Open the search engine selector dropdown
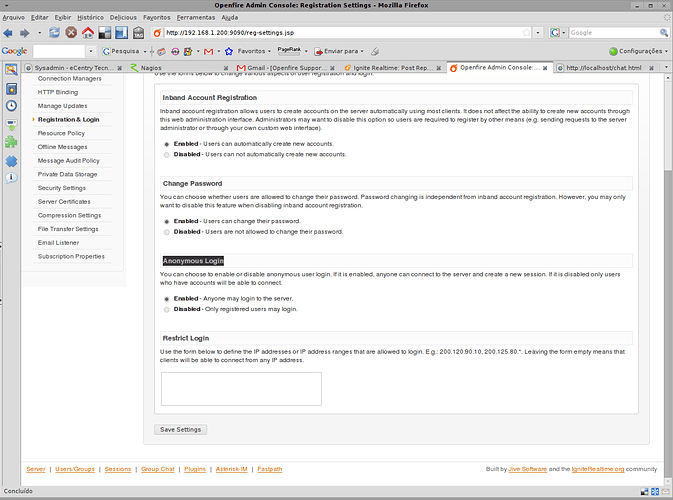Image resolution: width=673 pixels, height=500 pixels. pos(564,33)
